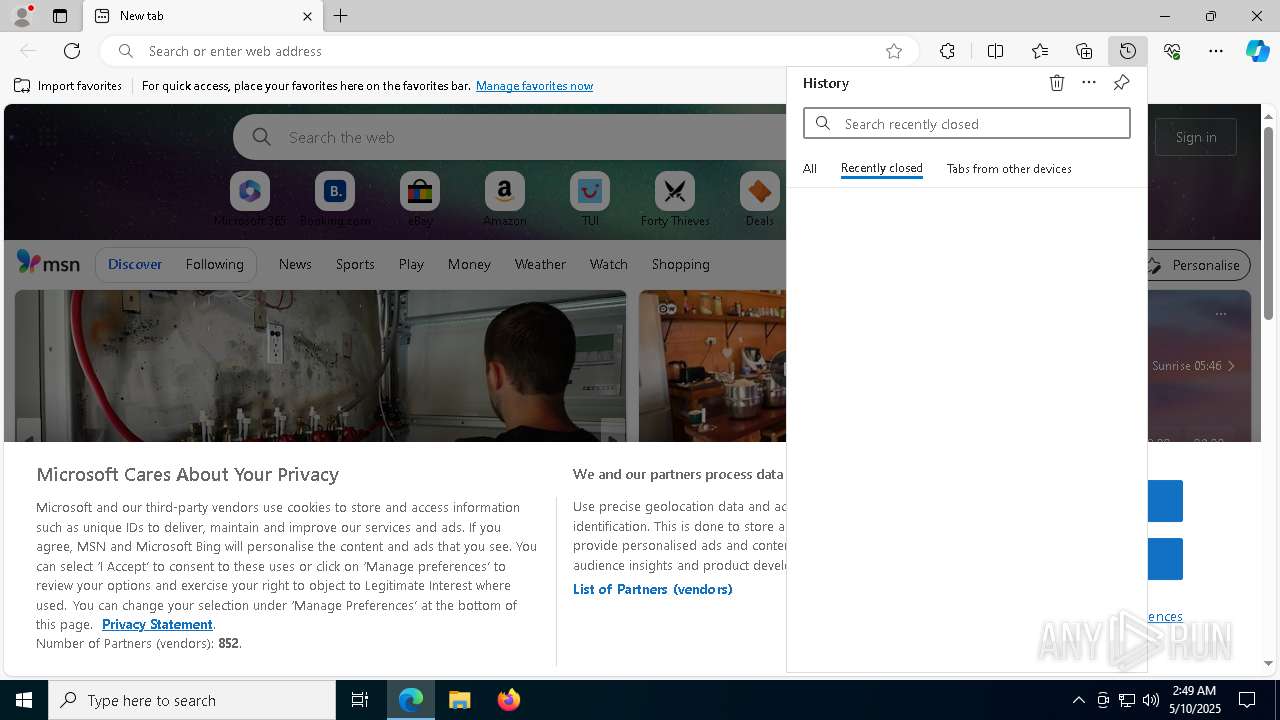Open Browser essentials icon

[1172, 51]
